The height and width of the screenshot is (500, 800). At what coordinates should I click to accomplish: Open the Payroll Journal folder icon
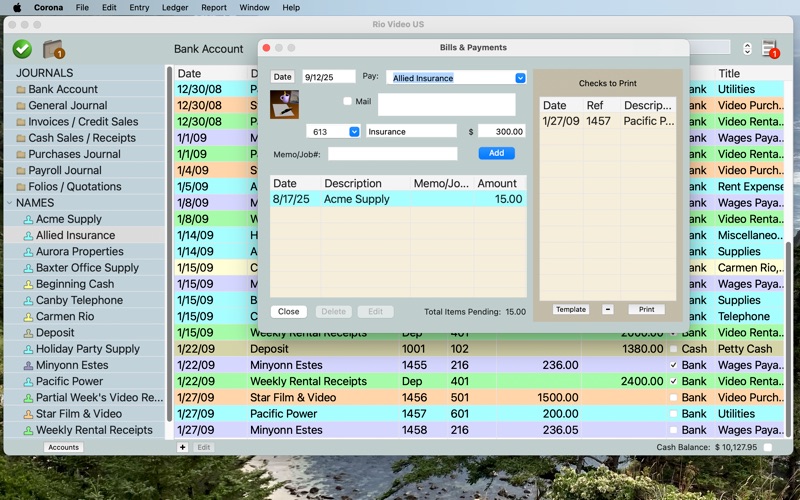point(21,170)
